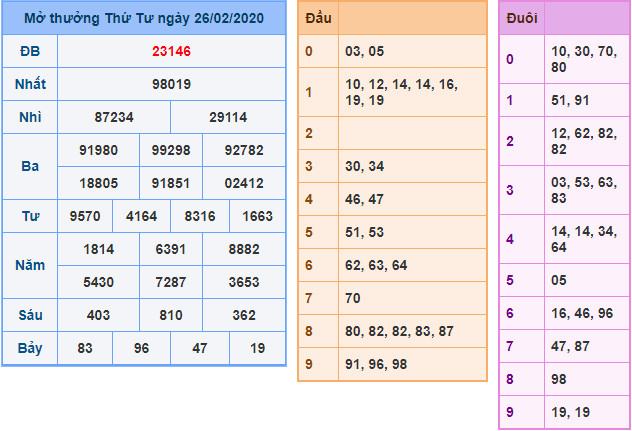Viewport: 632px width, 431px height.
Task: Click the Đuôi column header
Action: click(x=521, y=18)
